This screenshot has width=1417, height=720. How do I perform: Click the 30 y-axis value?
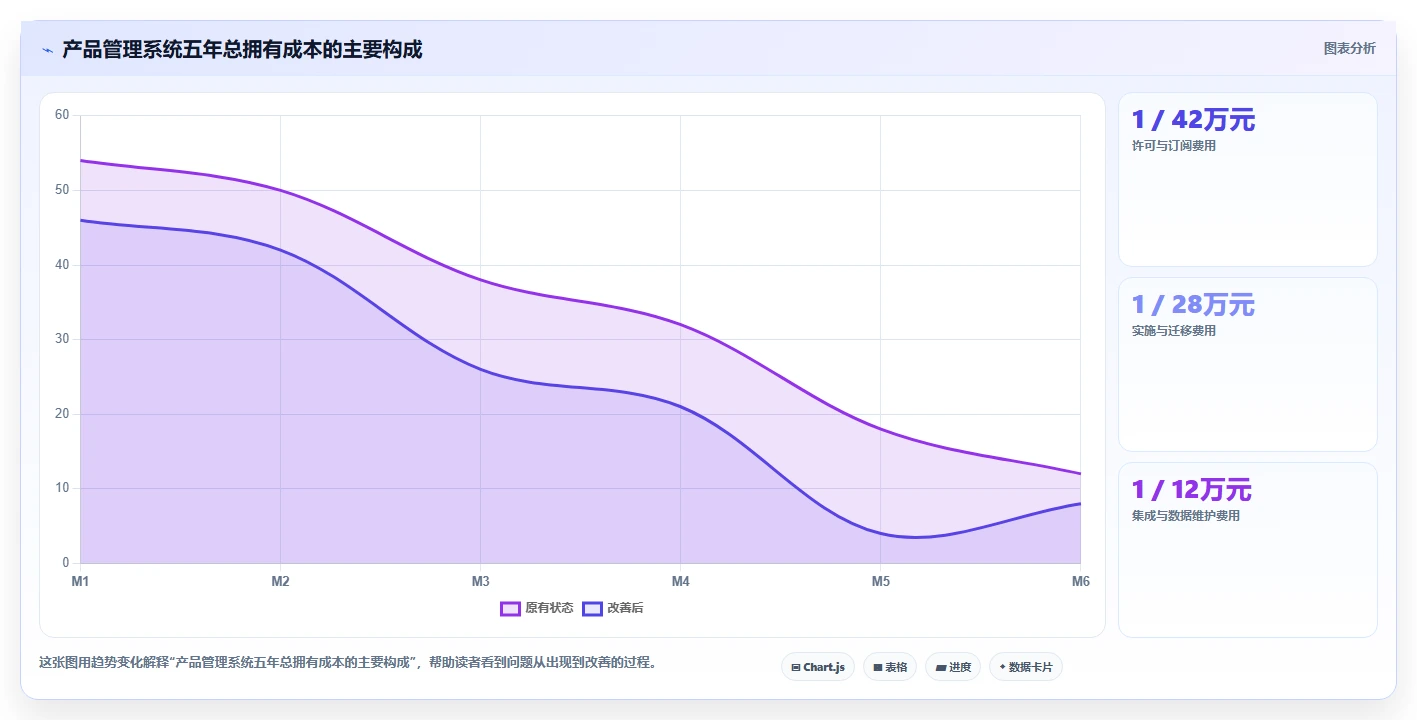(x=62, y=339)
